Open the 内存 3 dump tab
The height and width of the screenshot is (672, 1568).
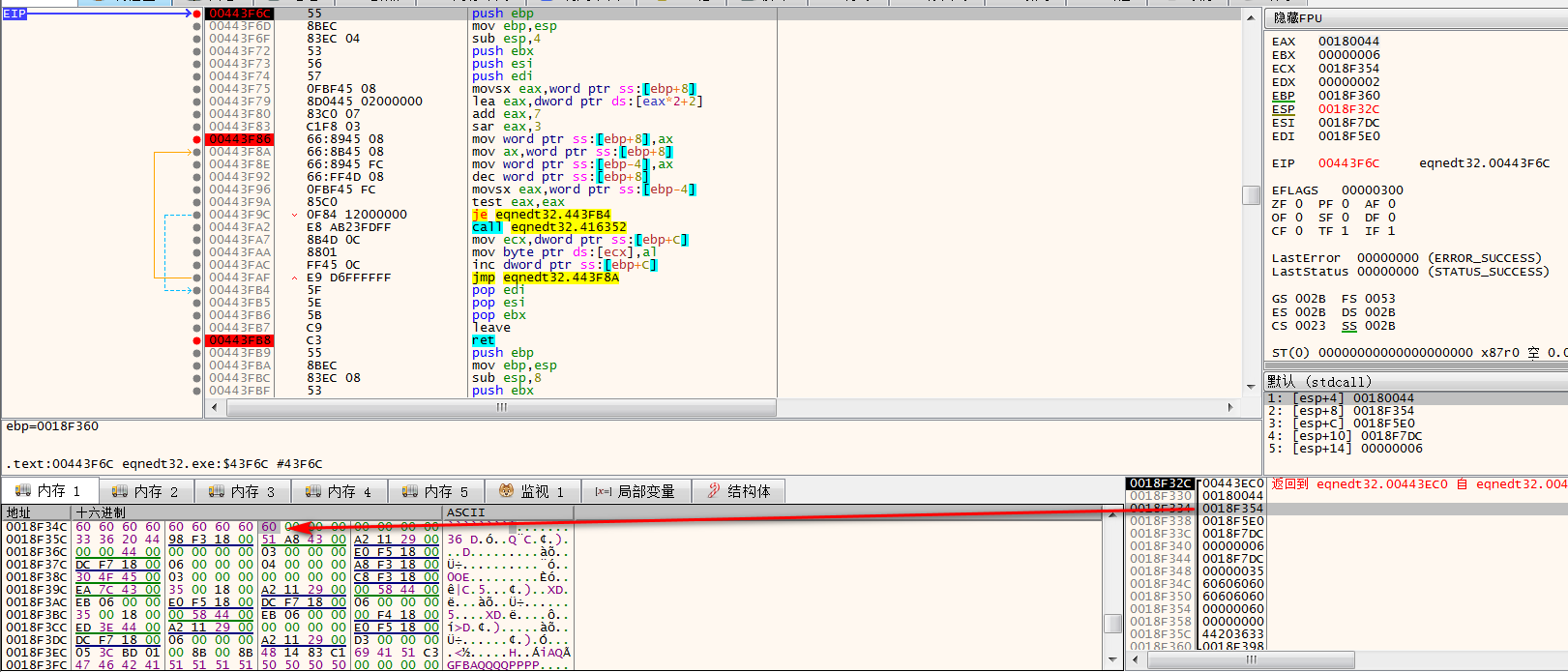tap(243, 491)
